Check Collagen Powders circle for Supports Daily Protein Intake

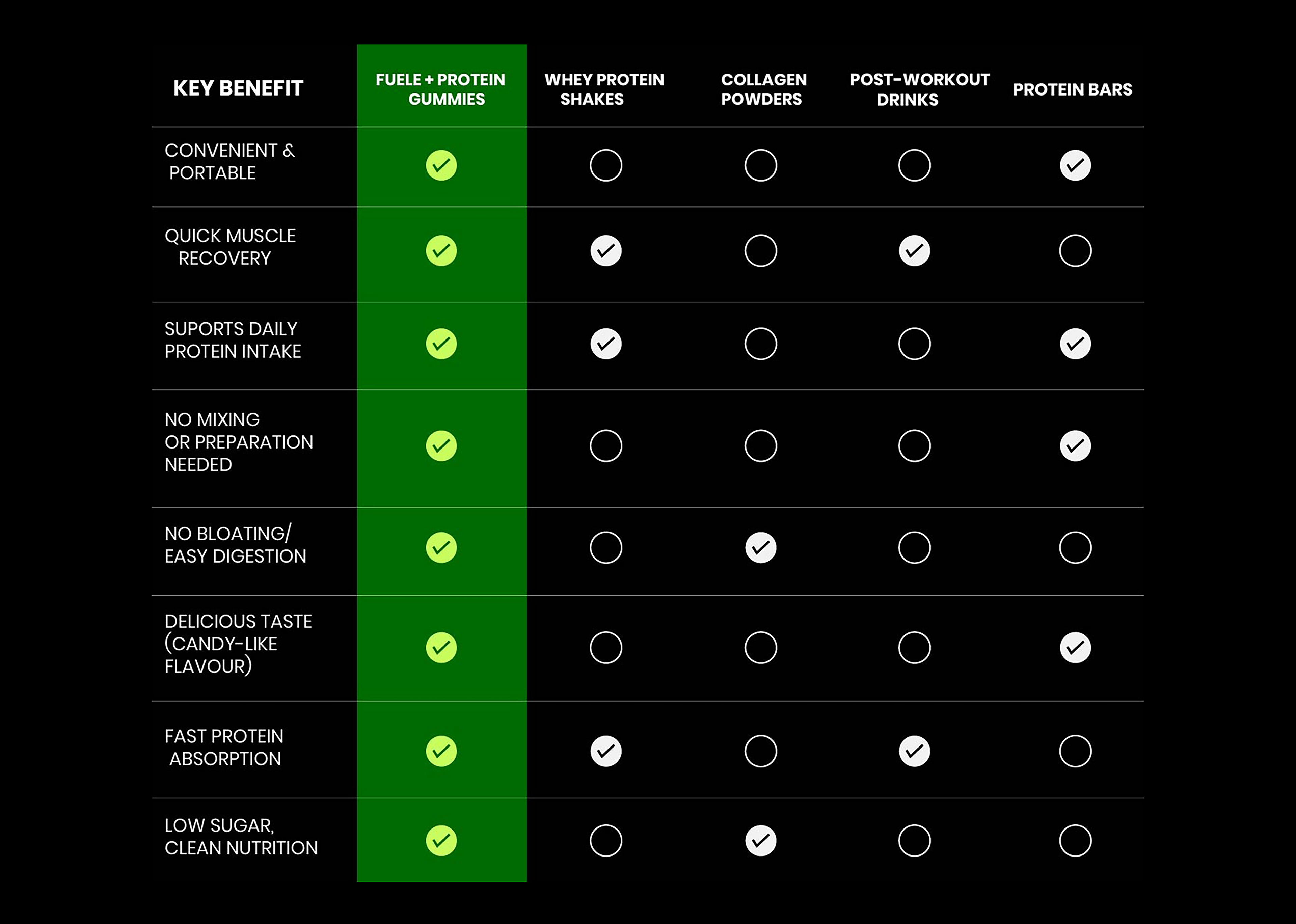point(761,344)
